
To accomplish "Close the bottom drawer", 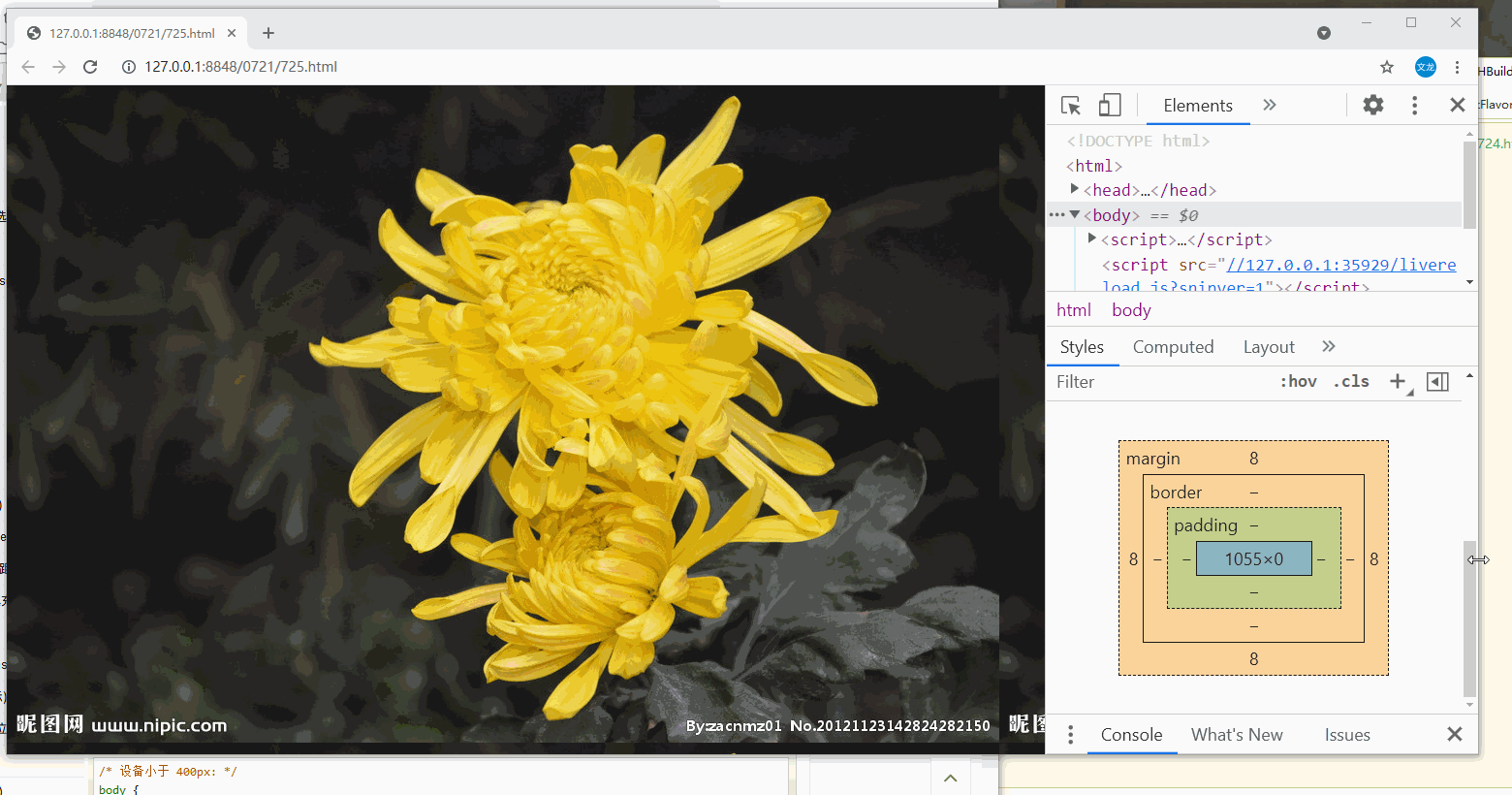I will (1454, 734).
